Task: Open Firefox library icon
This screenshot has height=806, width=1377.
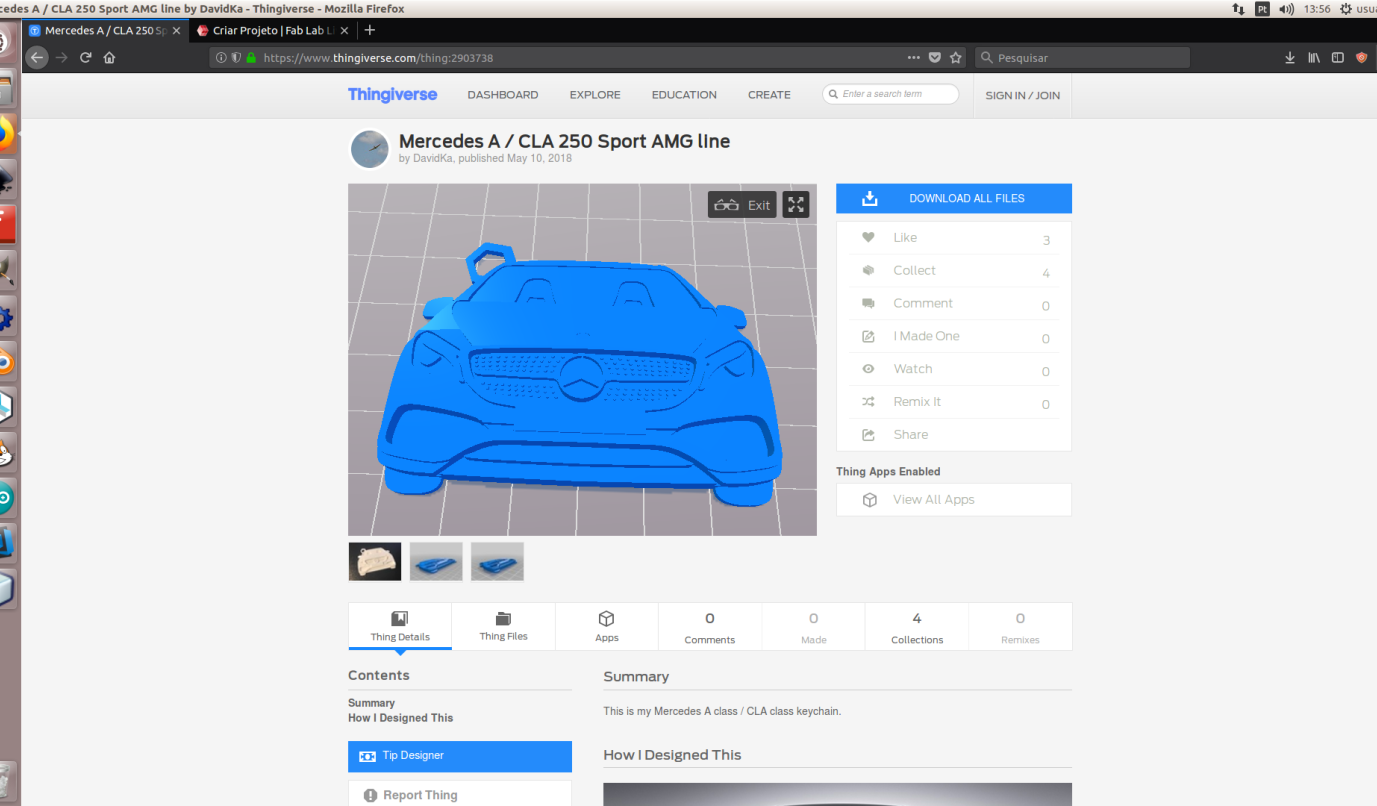Action: pyautogui.click(x=1314, y=58)
